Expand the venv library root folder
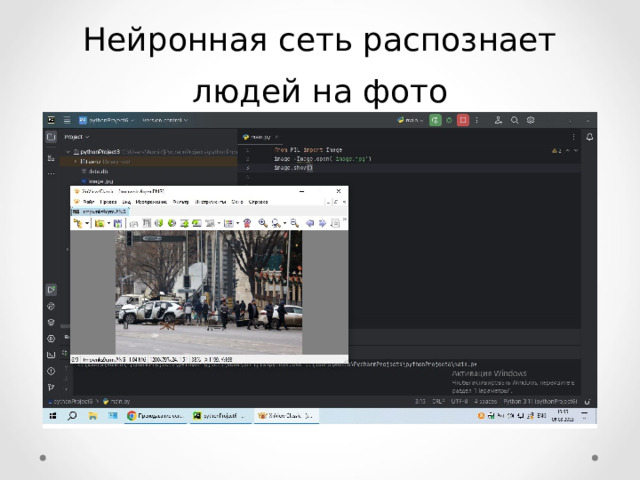The height and width of the screenshot is (480, 640). point(76,162)
